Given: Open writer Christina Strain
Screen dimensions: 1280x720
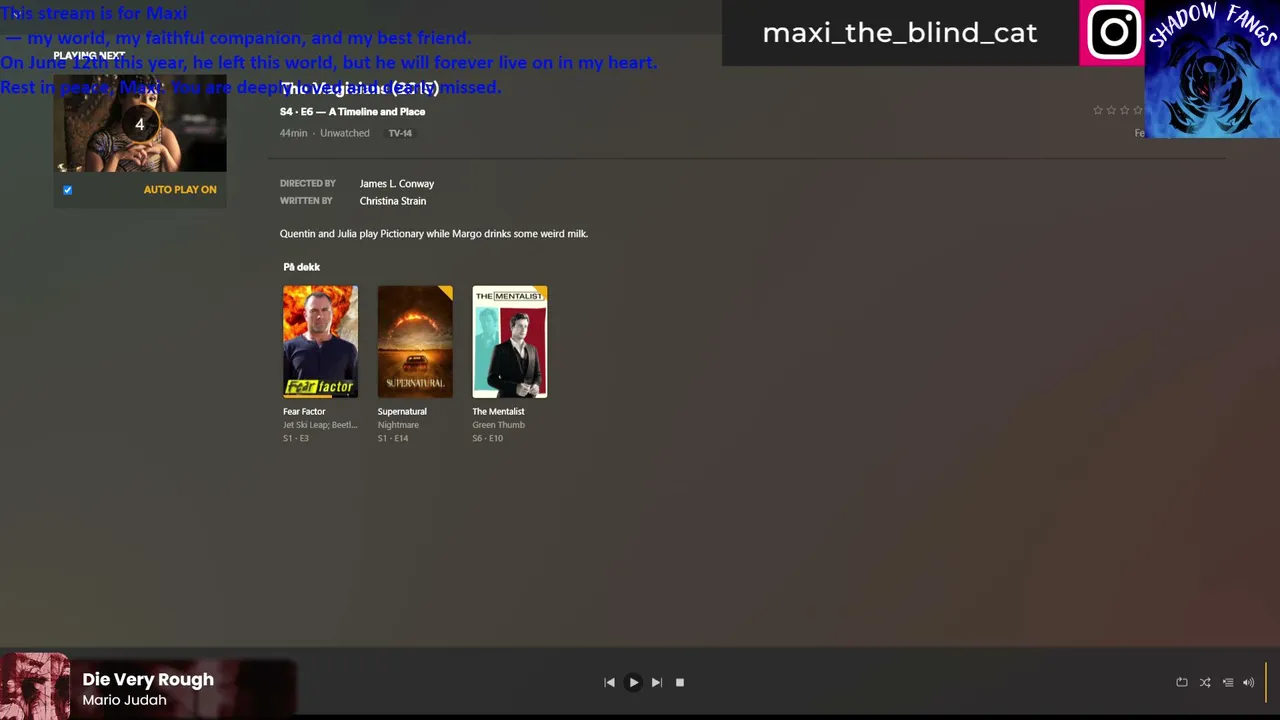Looking at the screenshot, I should pos(393,201).
